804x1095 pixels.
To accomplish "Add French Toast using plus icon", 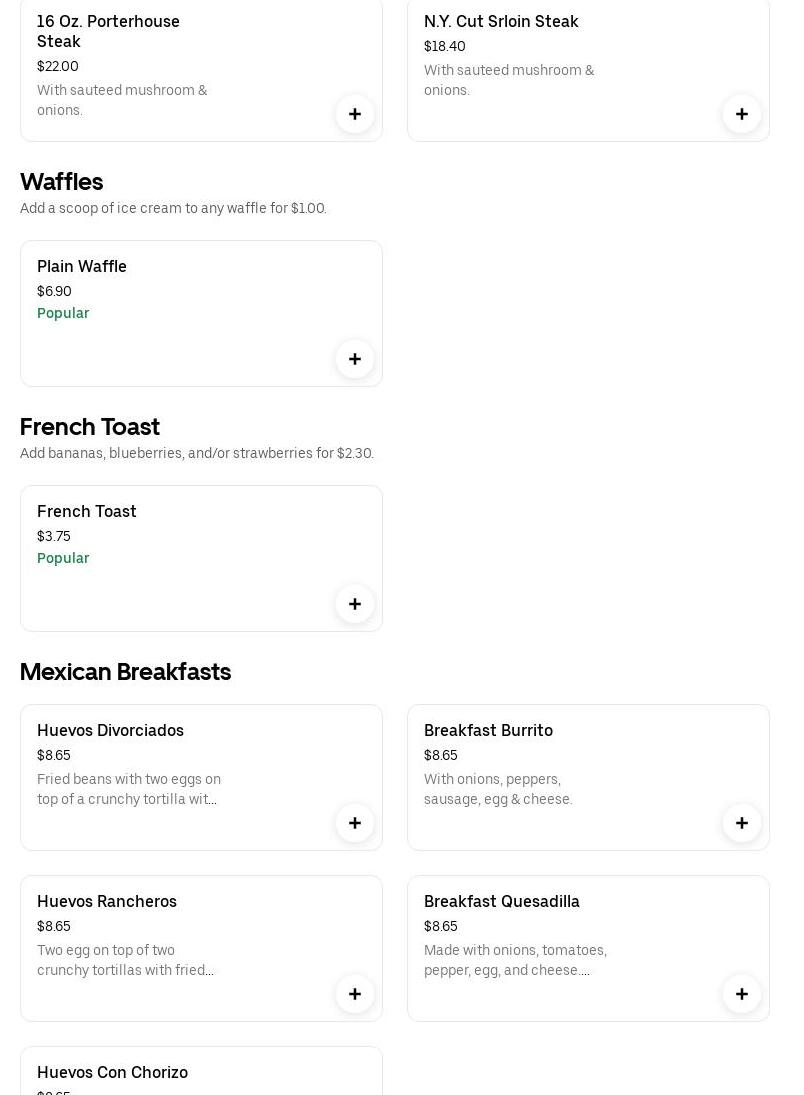I will (x=355, y=604).
